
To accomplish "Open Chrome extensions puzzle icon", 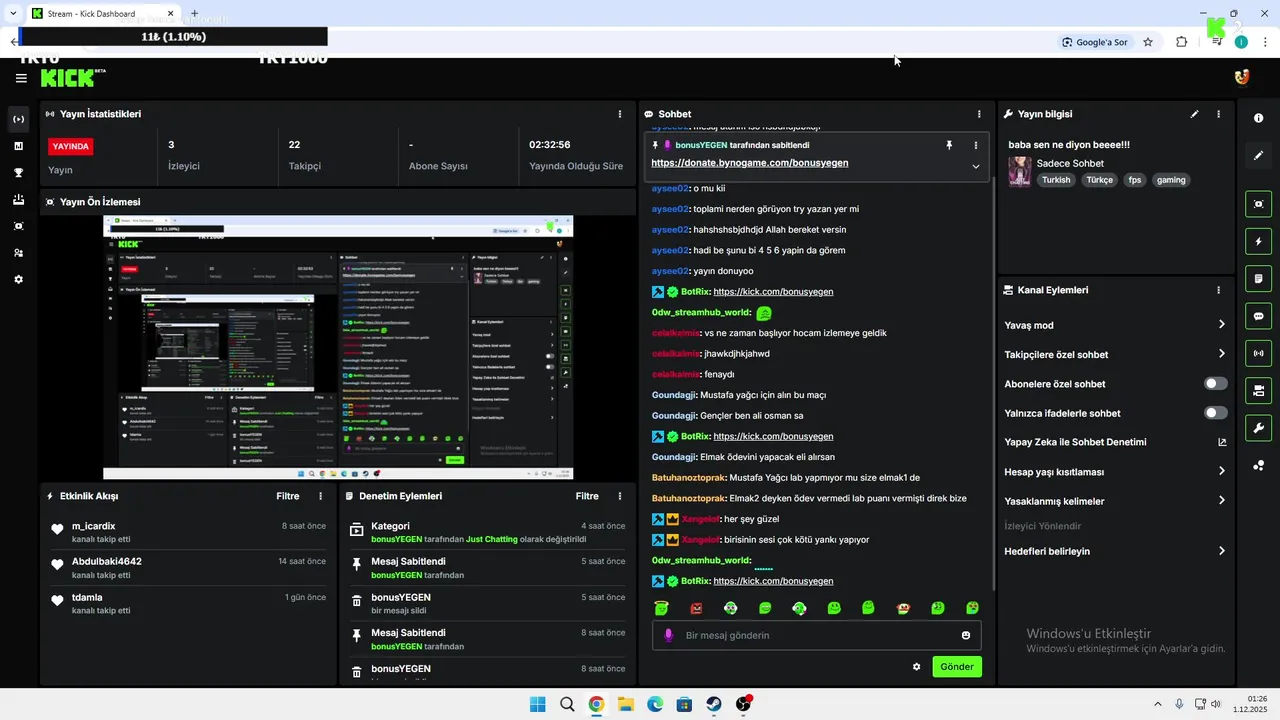I will pos(1181,42).
